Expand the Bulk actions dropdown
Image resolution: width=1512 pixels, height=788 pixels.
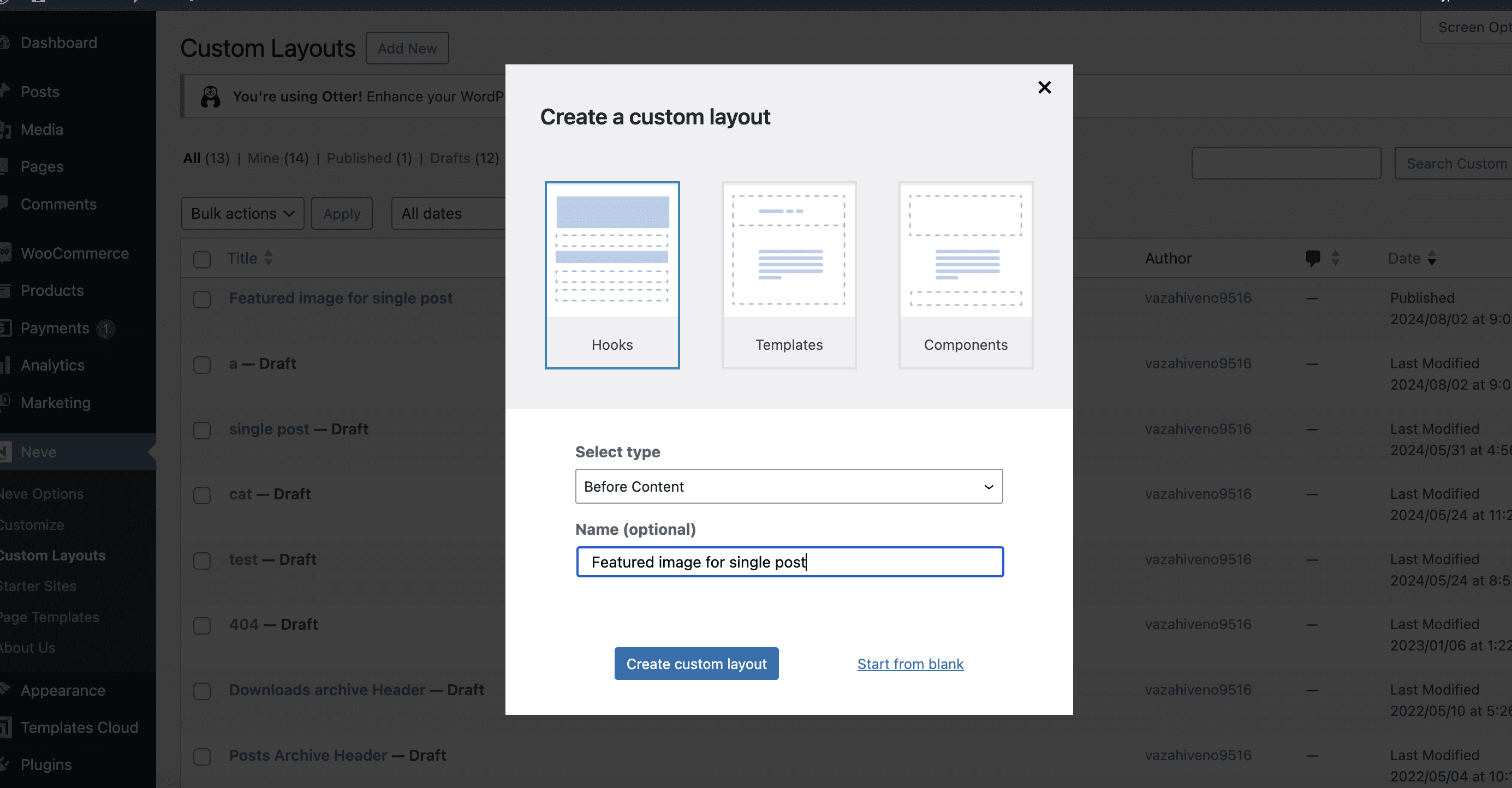[x=242, y=213]
